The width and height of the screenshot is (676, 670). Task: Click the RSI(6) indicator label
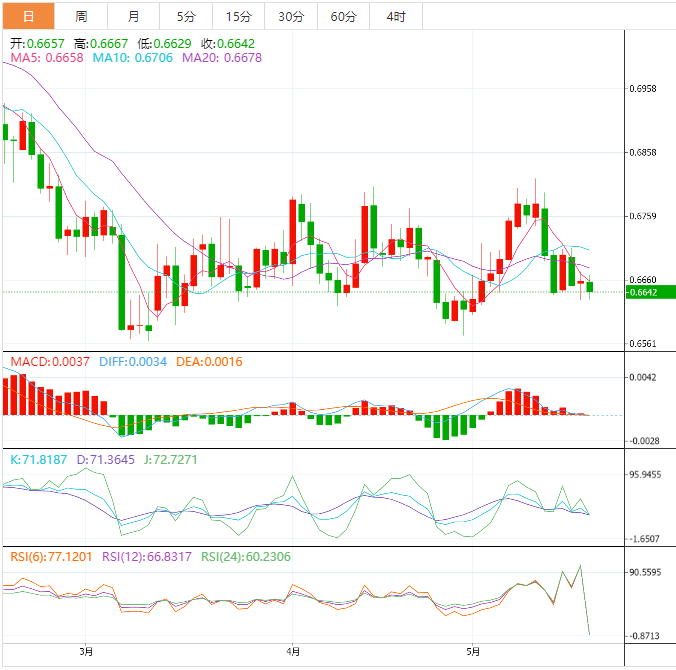pyautogui.click(x=50, y=556)
